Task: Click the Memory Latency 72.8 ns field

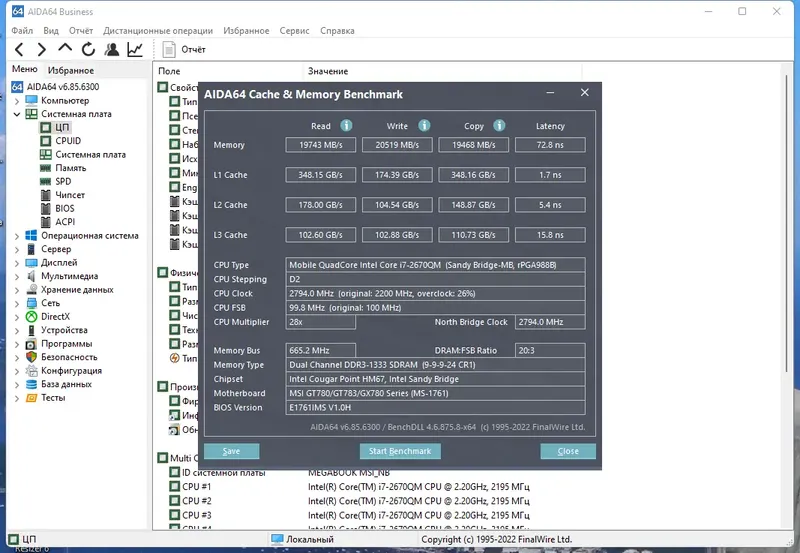Action: [x=550, y=145]
